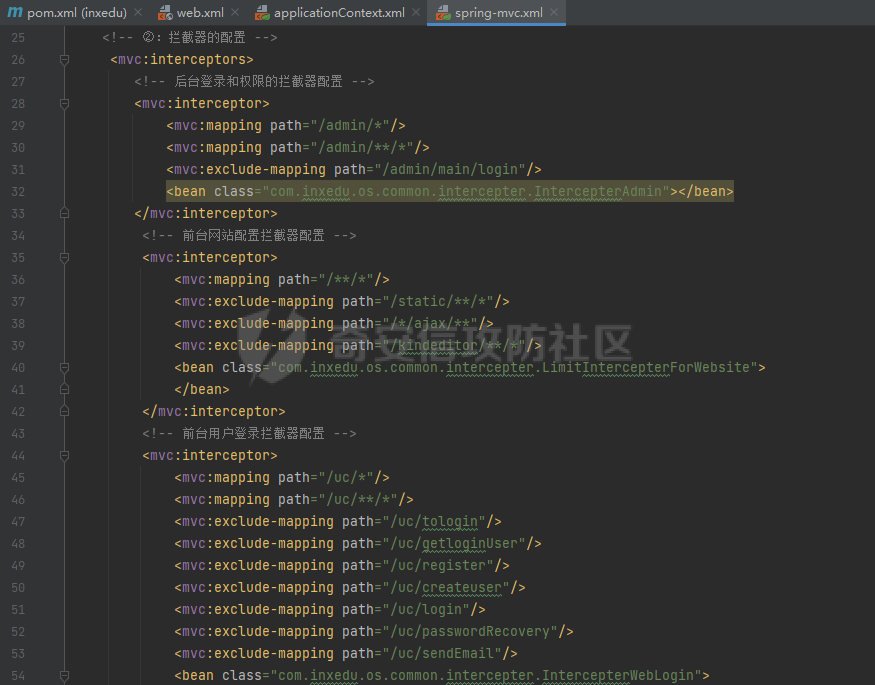Open the applicationContext.xml tab

338,13
